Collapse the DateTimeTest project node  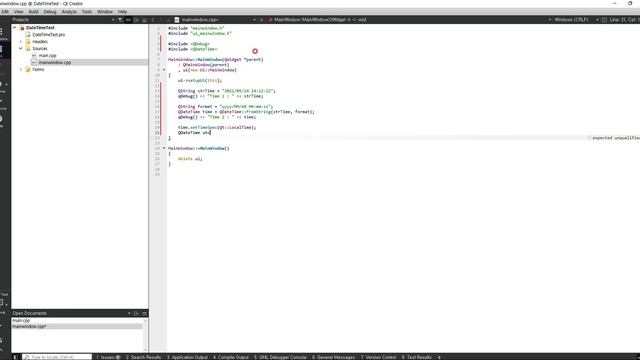click(x=15, y=28)
